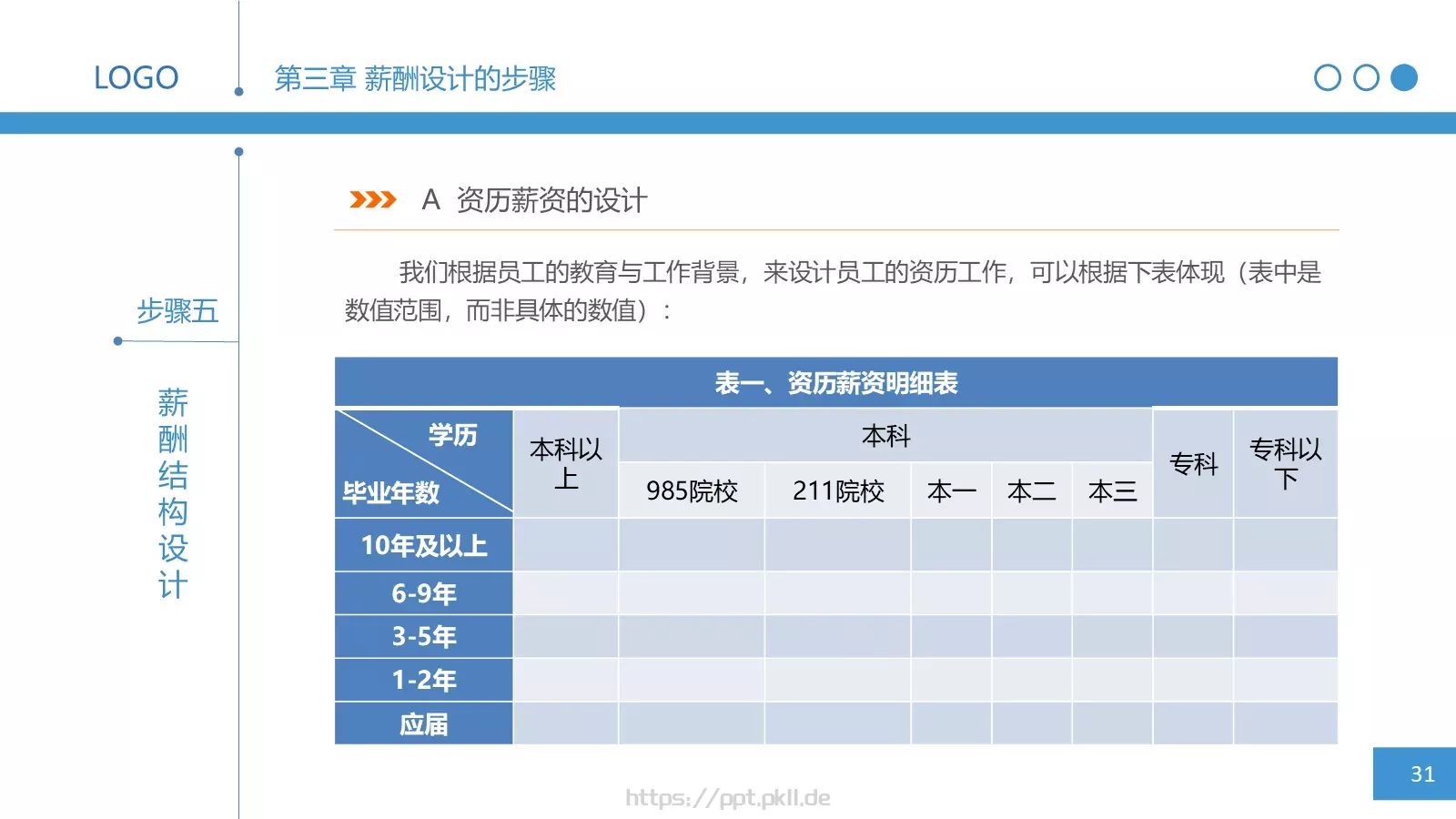Click the 毕业年数 header label
This screenshot has height=819, width=1456.
[390, 493]
